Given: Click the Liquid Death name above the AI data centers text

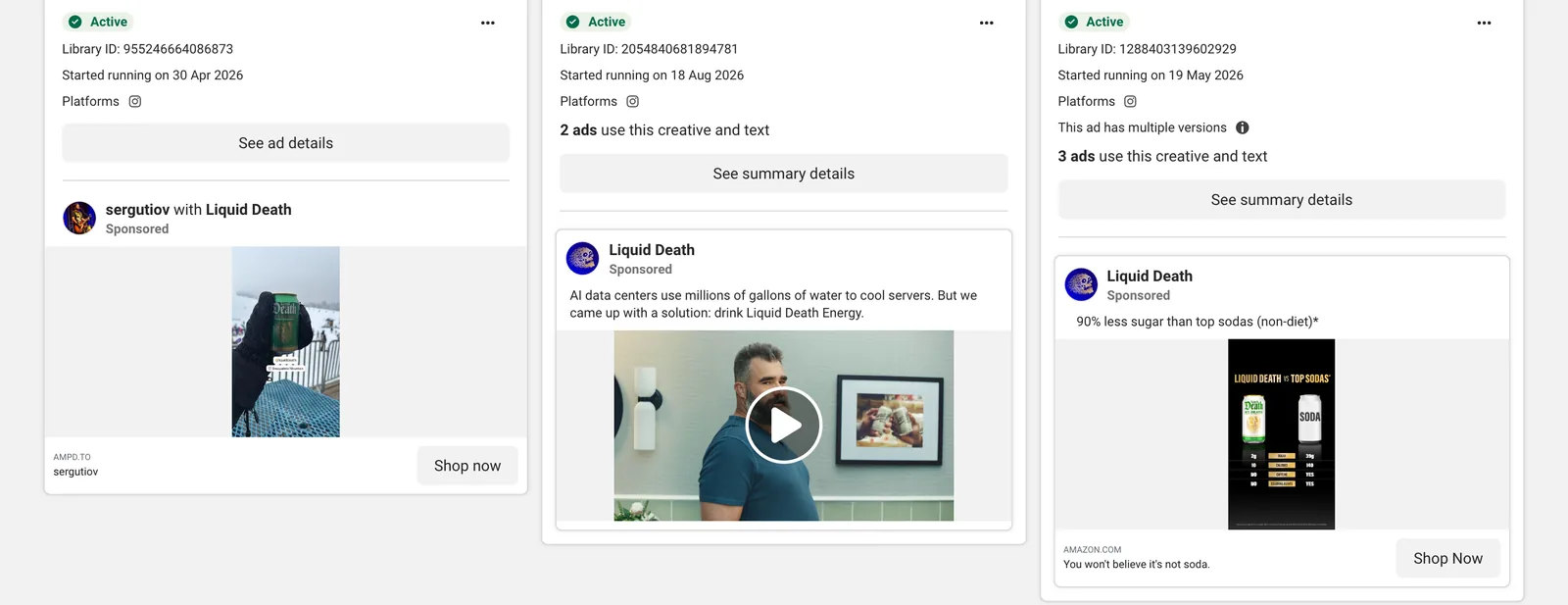Looking at the screenshot, I should coord(652,250).
